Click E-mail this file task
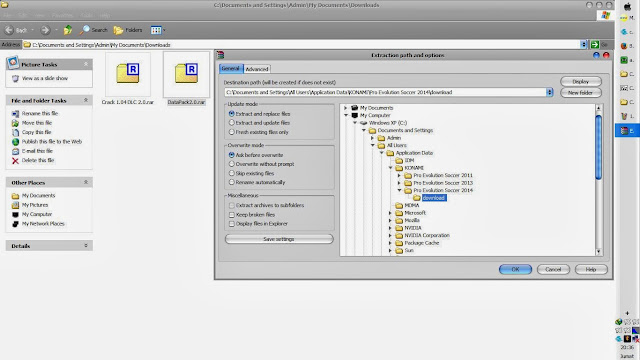This screenshot has width=640, height=360. pos(37,151)
